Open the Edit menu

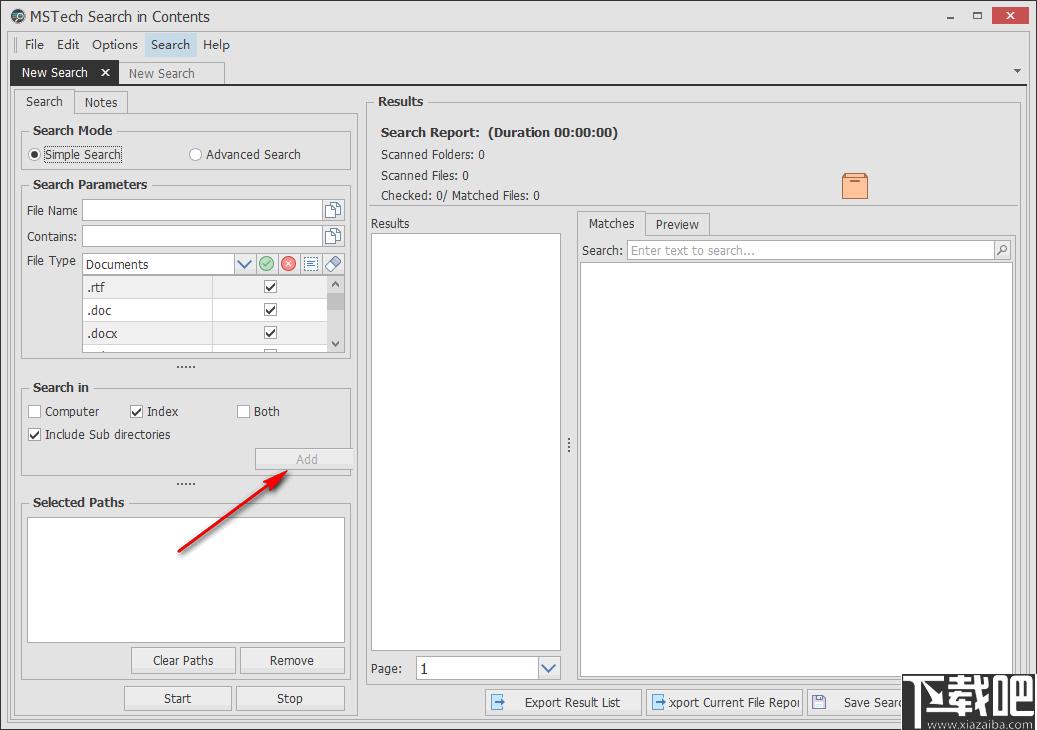(67, 44)
